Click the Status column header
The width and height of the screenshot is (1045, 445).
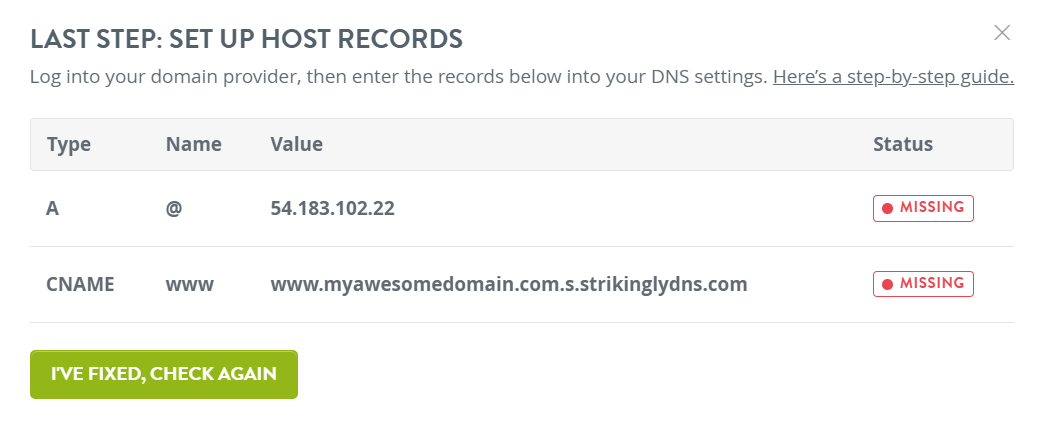[903, 145]
